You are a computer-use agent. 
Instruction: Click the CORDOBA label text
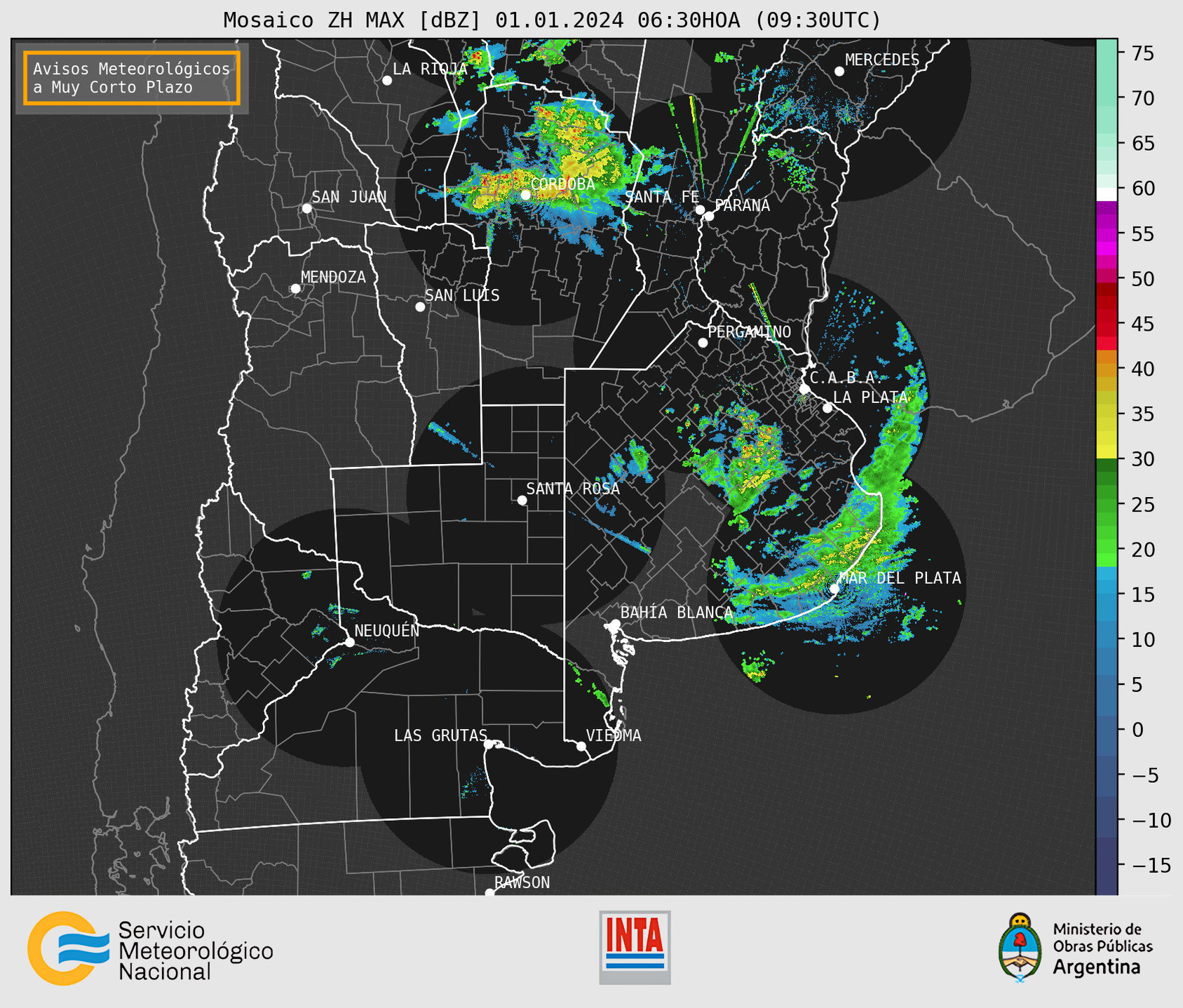(x=562, y=184)
